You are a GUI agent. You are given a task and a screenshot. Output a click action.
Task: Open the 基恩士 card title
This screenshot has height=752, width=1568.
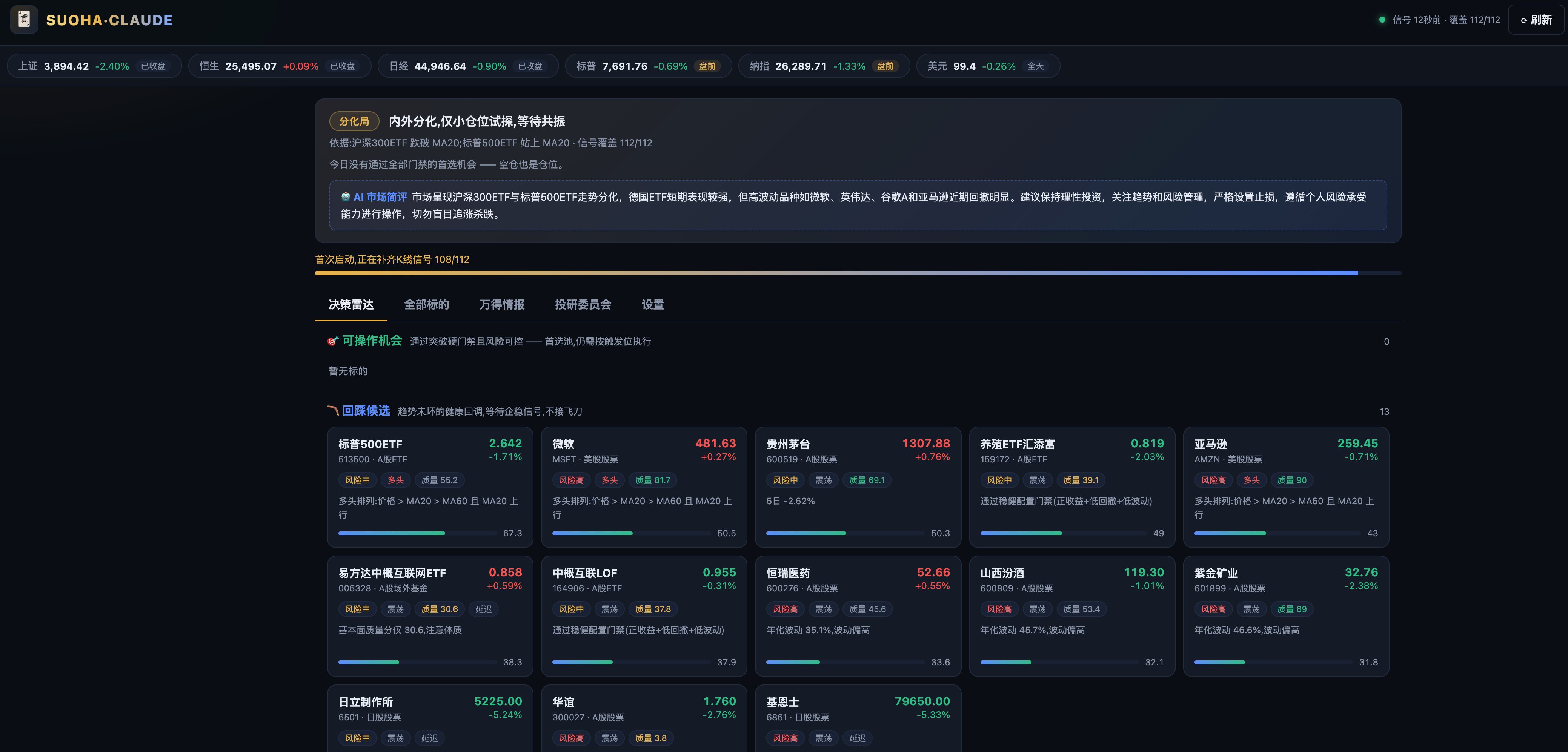click(x=782, y=702)
